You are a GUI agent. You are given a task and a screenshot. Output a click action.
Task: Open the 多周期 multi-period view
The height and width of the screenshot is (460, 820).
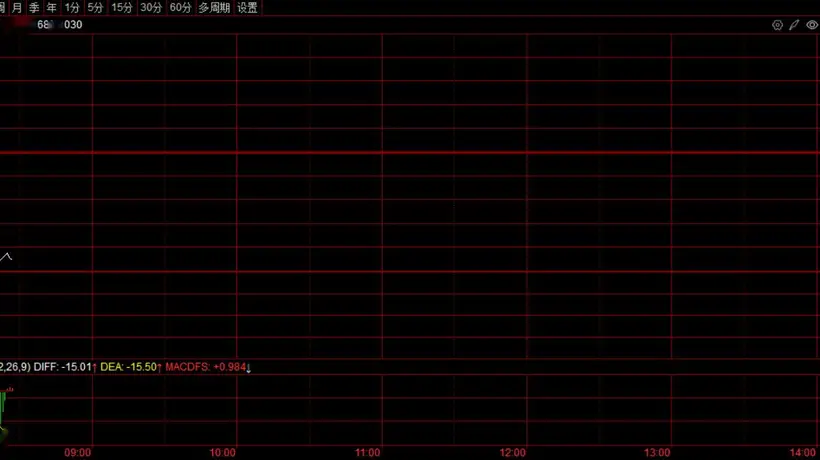[214, 8]
